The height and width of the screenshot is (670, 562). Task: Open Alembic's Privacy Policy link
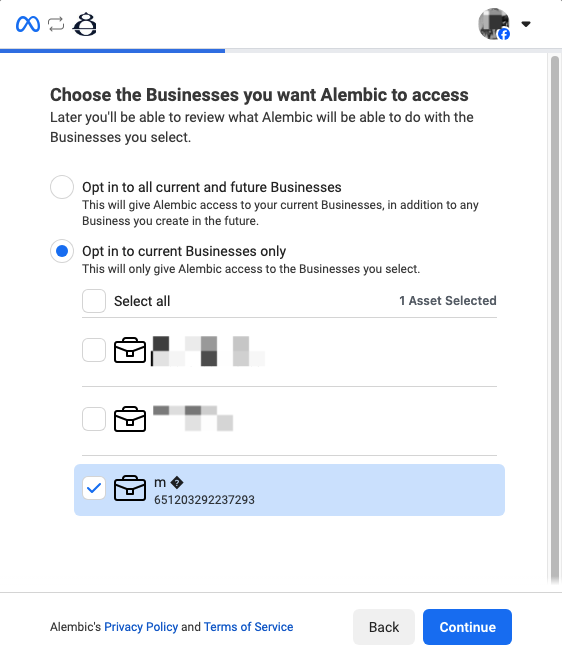tap(141, 627)
